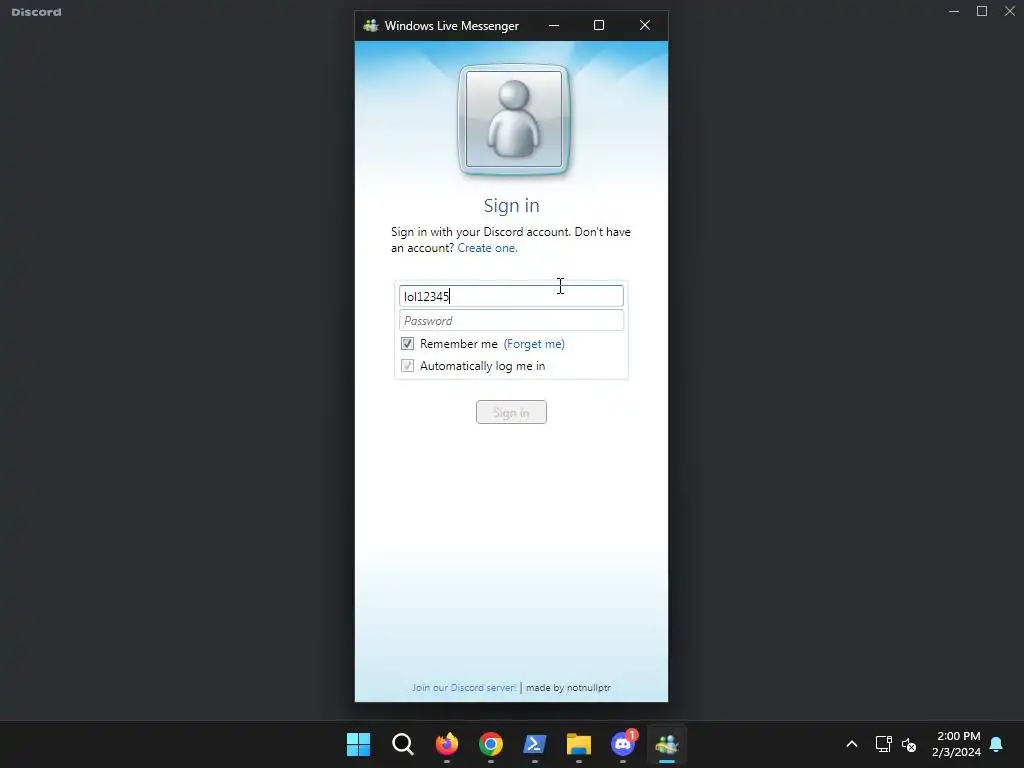Screen dimensions: 1024x768
Task: Close the Discord background window
Action: point(1010,11)
